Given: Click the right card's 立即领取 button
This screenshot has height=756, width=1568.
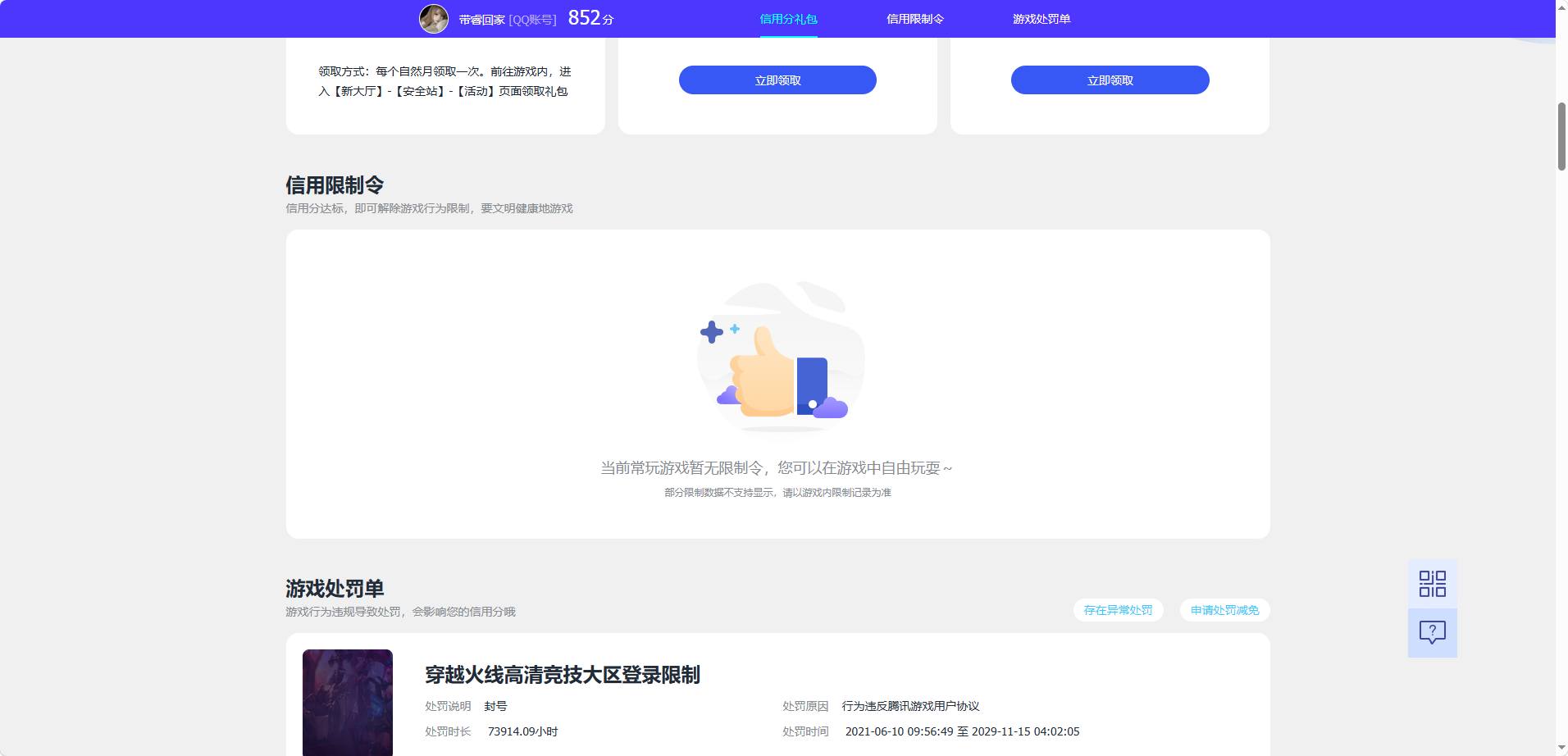Looking at the screenshot, I should tap(1110, 80).
